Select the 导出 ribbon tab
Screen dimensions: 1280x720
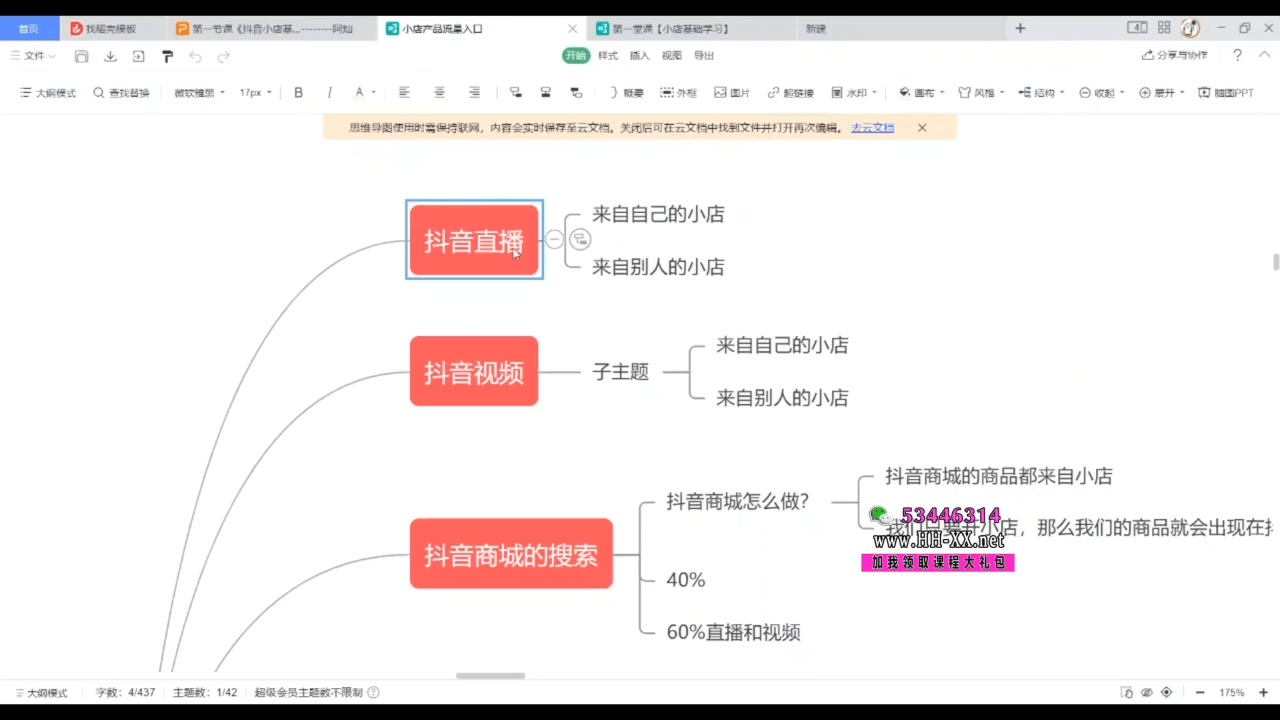(x=704, y=56)
